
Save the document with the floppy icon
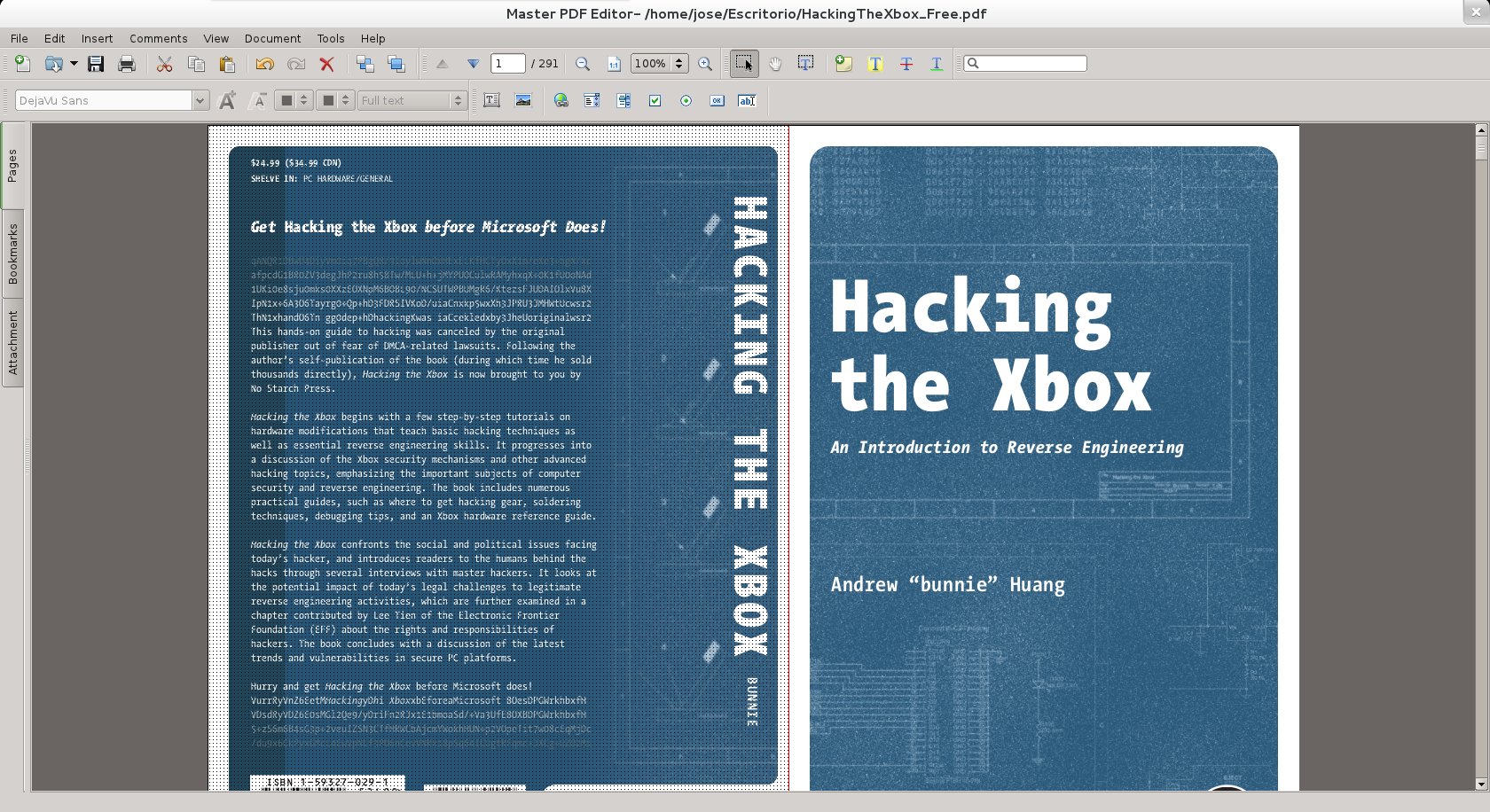96,64
